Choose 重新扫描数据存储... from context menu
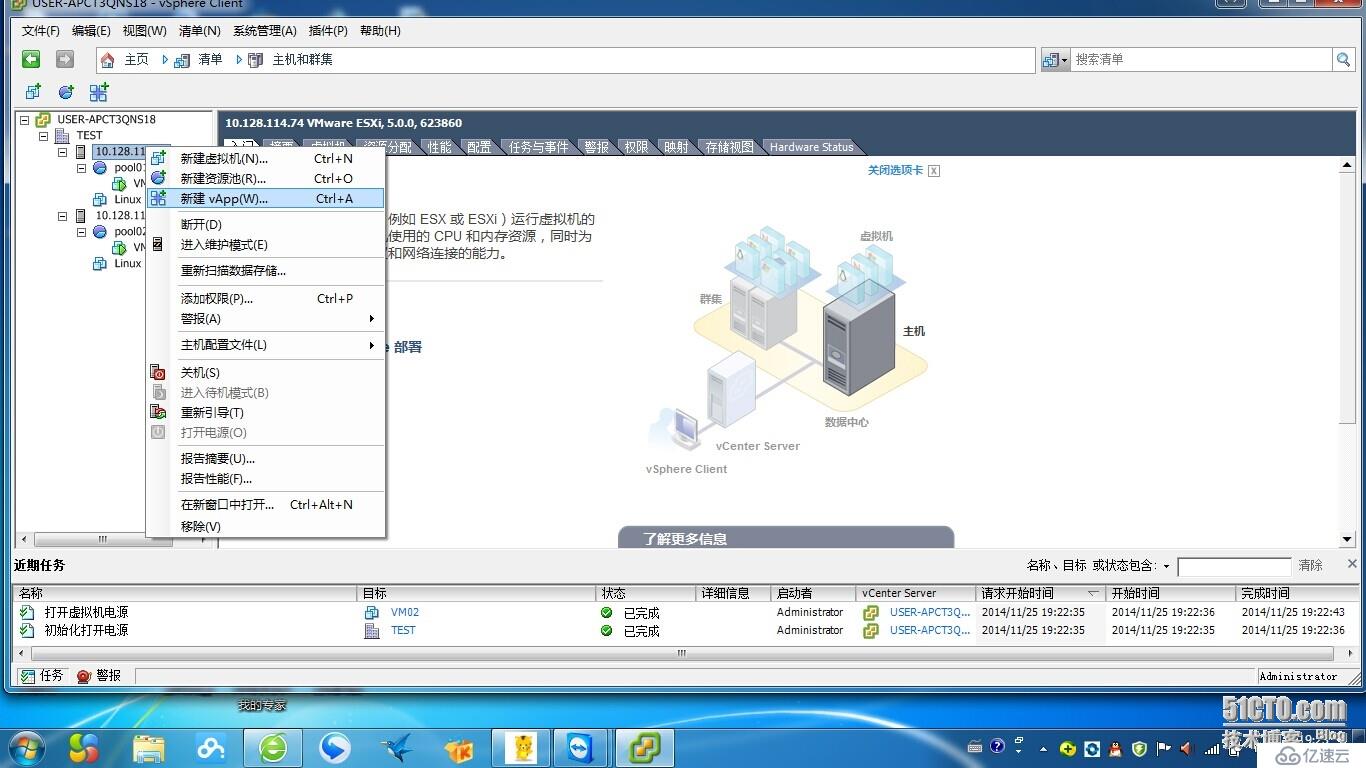The height and width of the screenshot is (768, 1366). click(x=266, y=270)
